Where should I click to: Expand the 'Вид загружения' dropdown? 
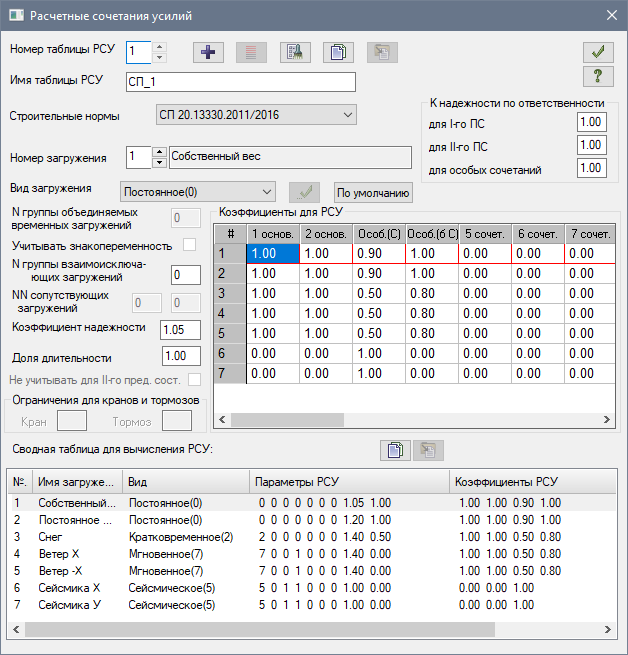click(x=196, y=192)
